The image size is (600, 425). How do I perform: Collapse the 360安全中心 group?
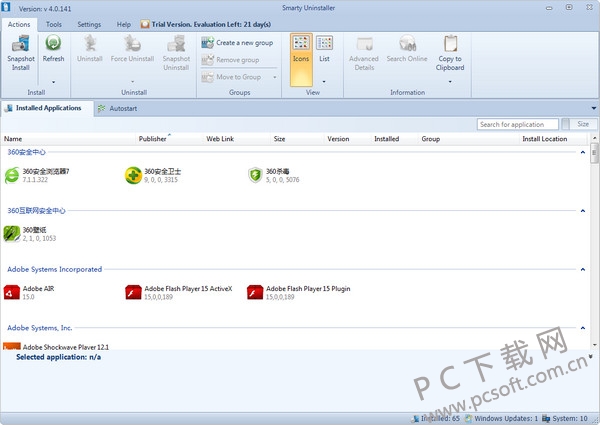583,152
